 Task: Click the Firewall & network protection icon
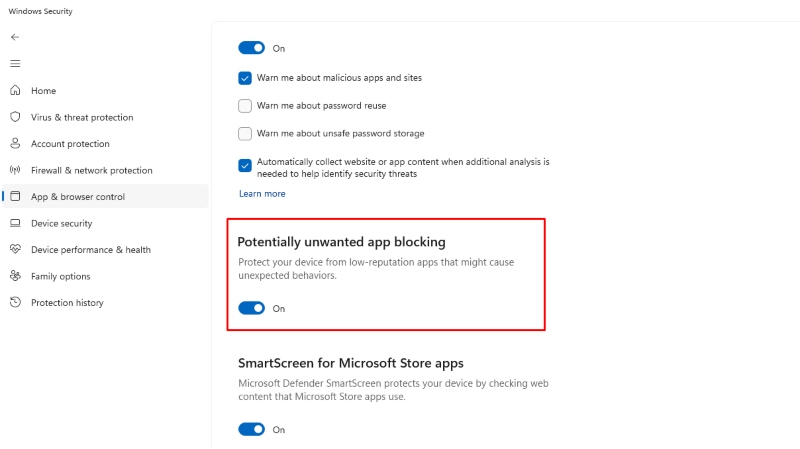(x=15, y=170)
